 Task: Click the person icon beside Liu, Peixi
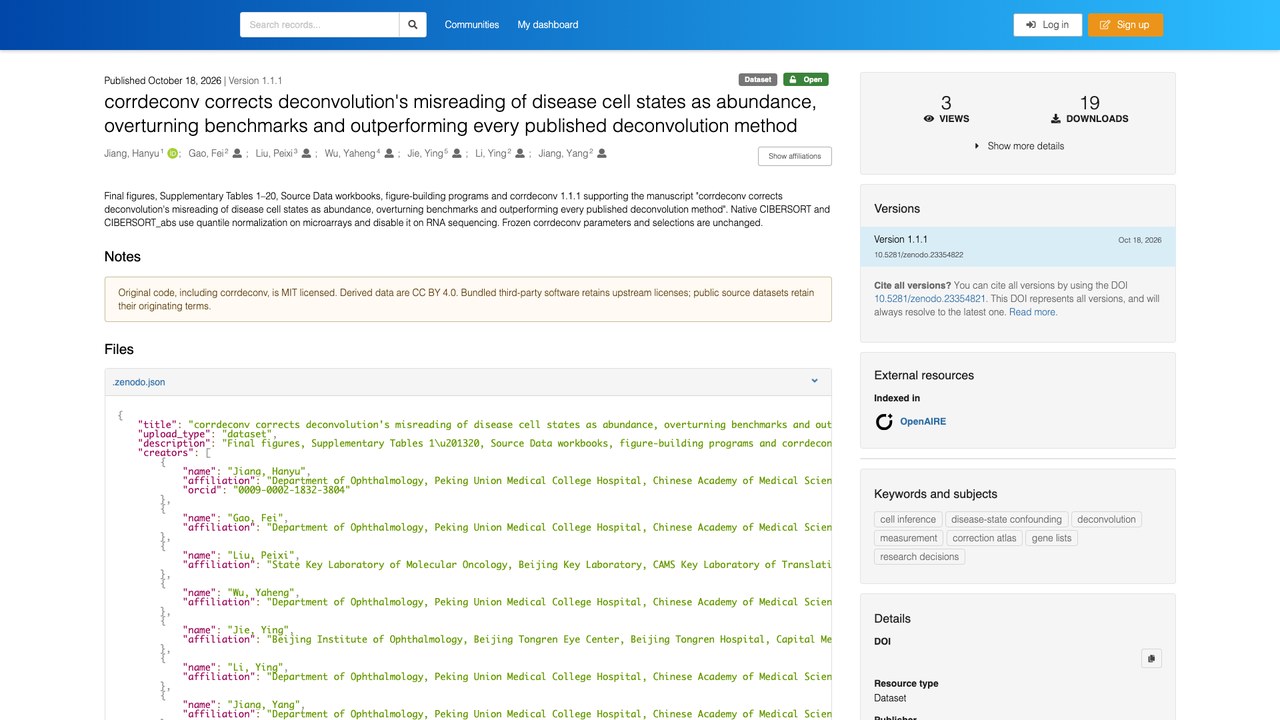[306, 154]
